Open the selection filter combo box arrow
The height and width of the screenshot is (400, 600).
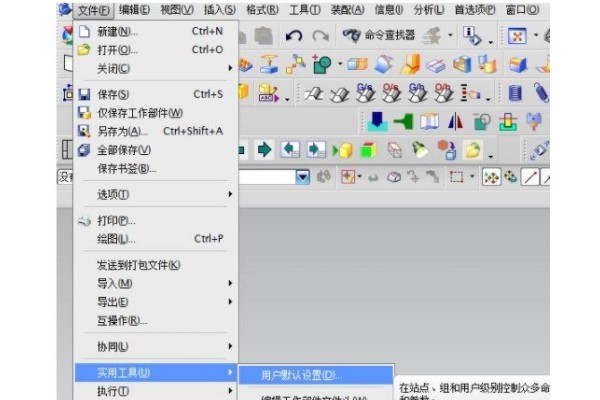click(303, 177)
